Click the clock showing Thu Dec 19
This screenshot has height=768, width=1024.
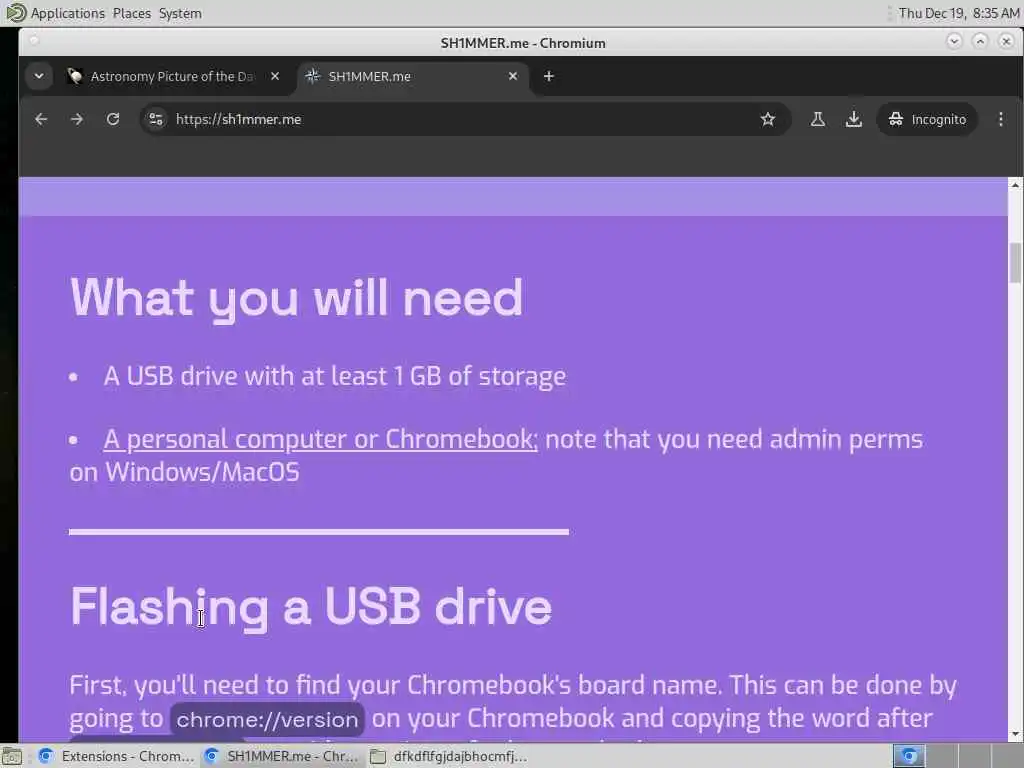click(x=958, y=13)
